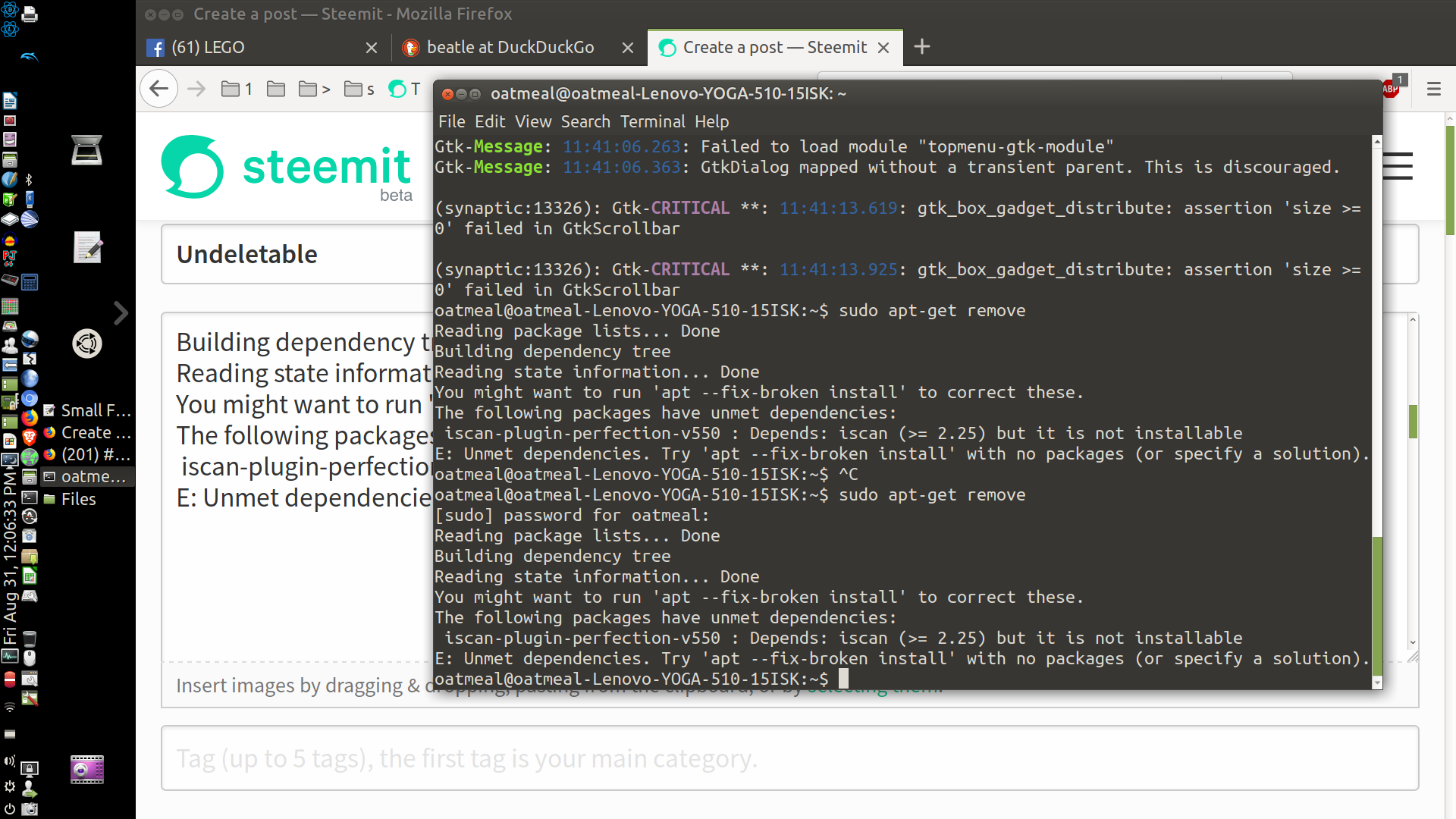Close the Create a post Steemit tab
Image resolution: width=1456 pixels, height=819 pixels.
pyautogui.click(x=883, y=48)
